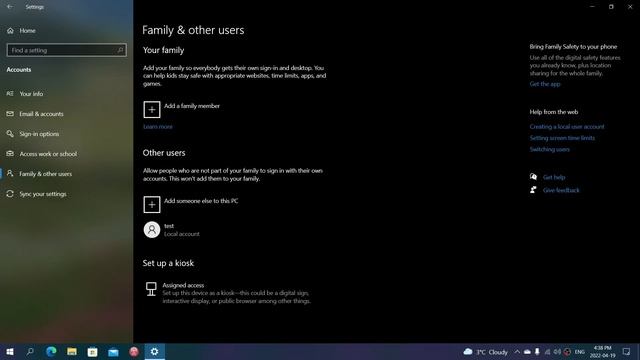The height and width of the screenshot is (360, 640).
Task: Click the search magnifier in Find a setting
Action: (120, 50)
